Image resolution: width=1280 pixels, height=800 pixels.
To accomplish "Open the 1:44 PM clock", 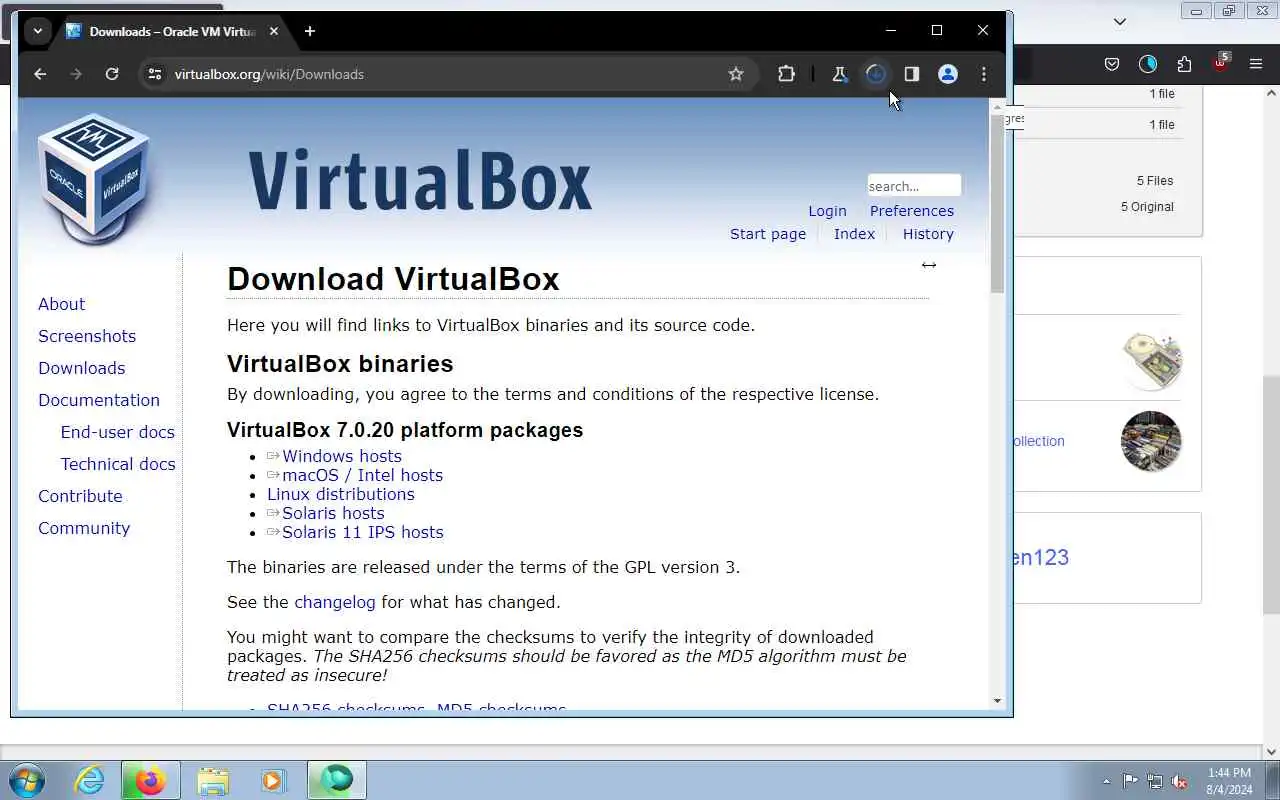I will pyautogui.click(x=1229, y=781).
